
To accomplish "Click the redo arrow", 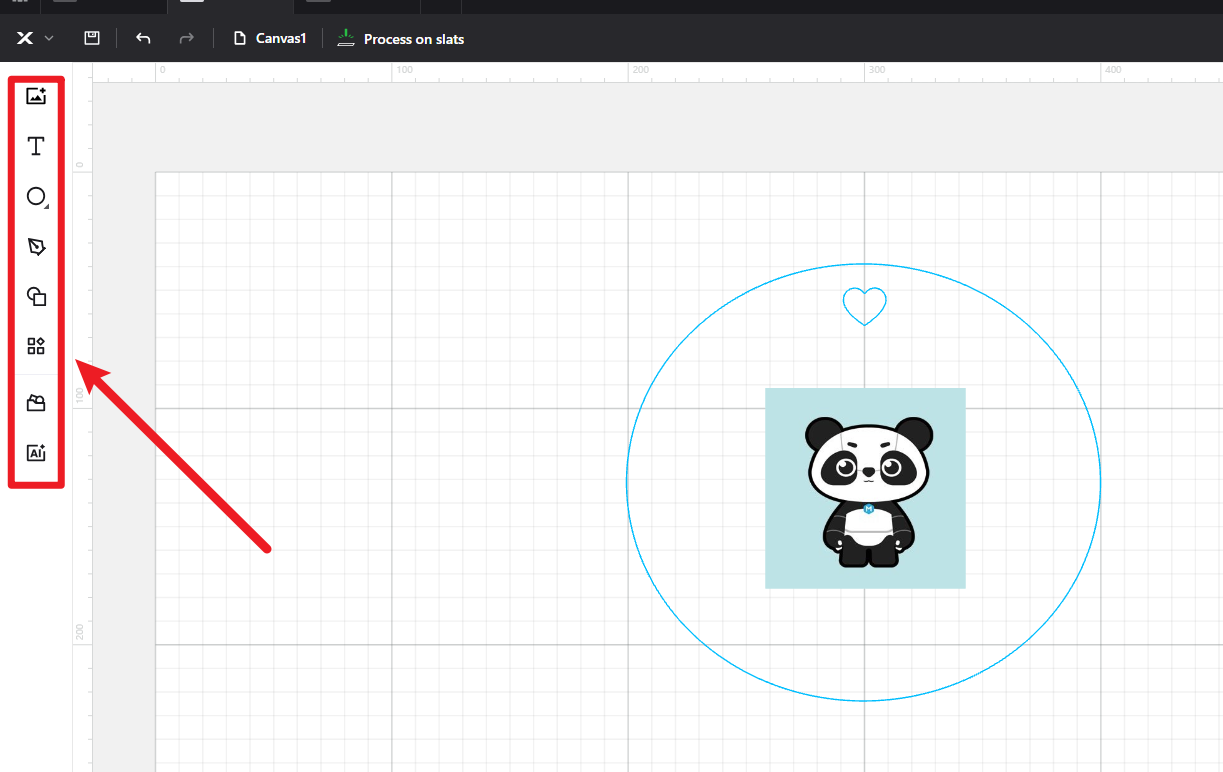I will pos(186,38).
